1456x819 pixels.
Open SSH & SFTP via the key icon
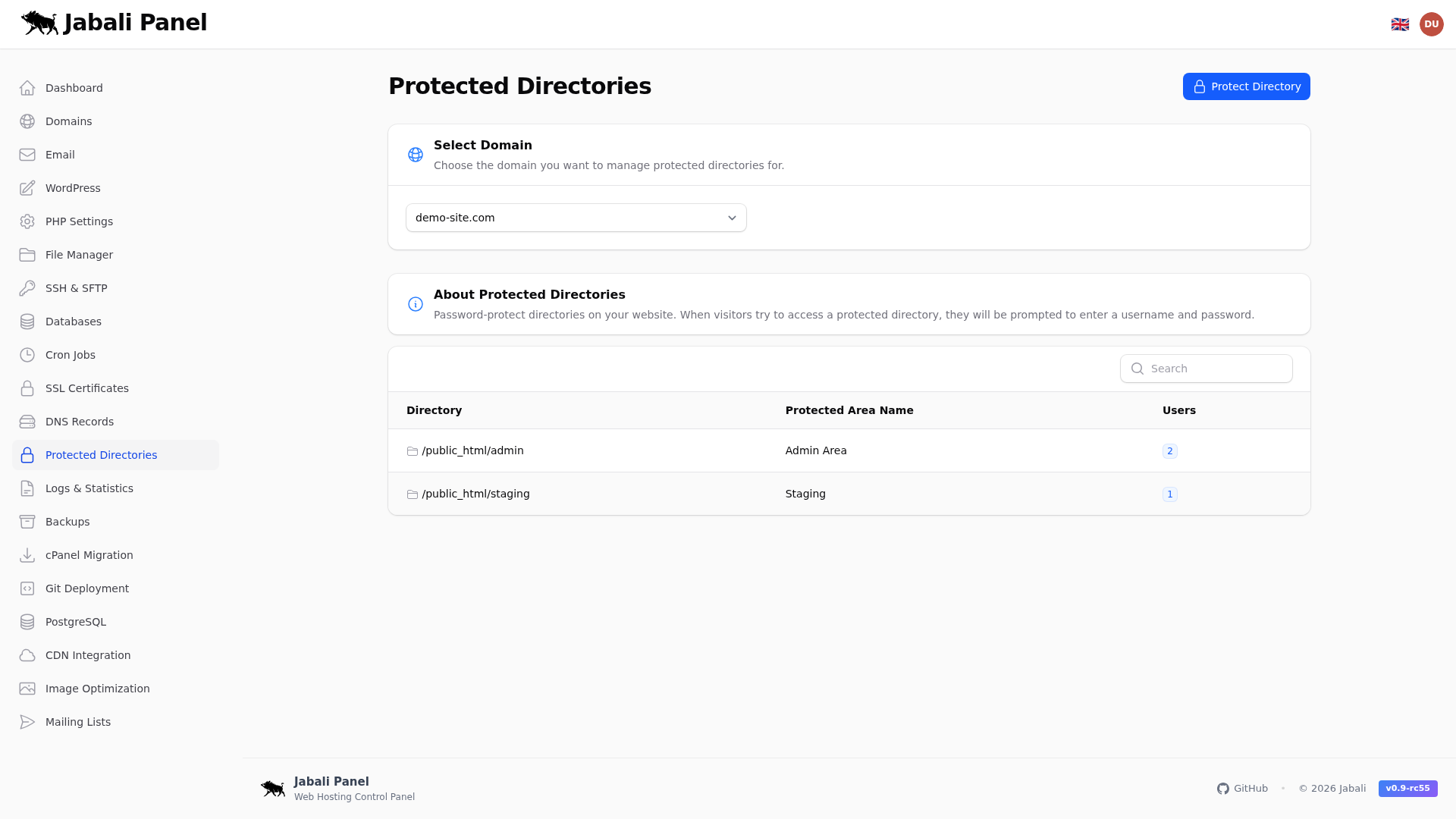coord(27,288)
